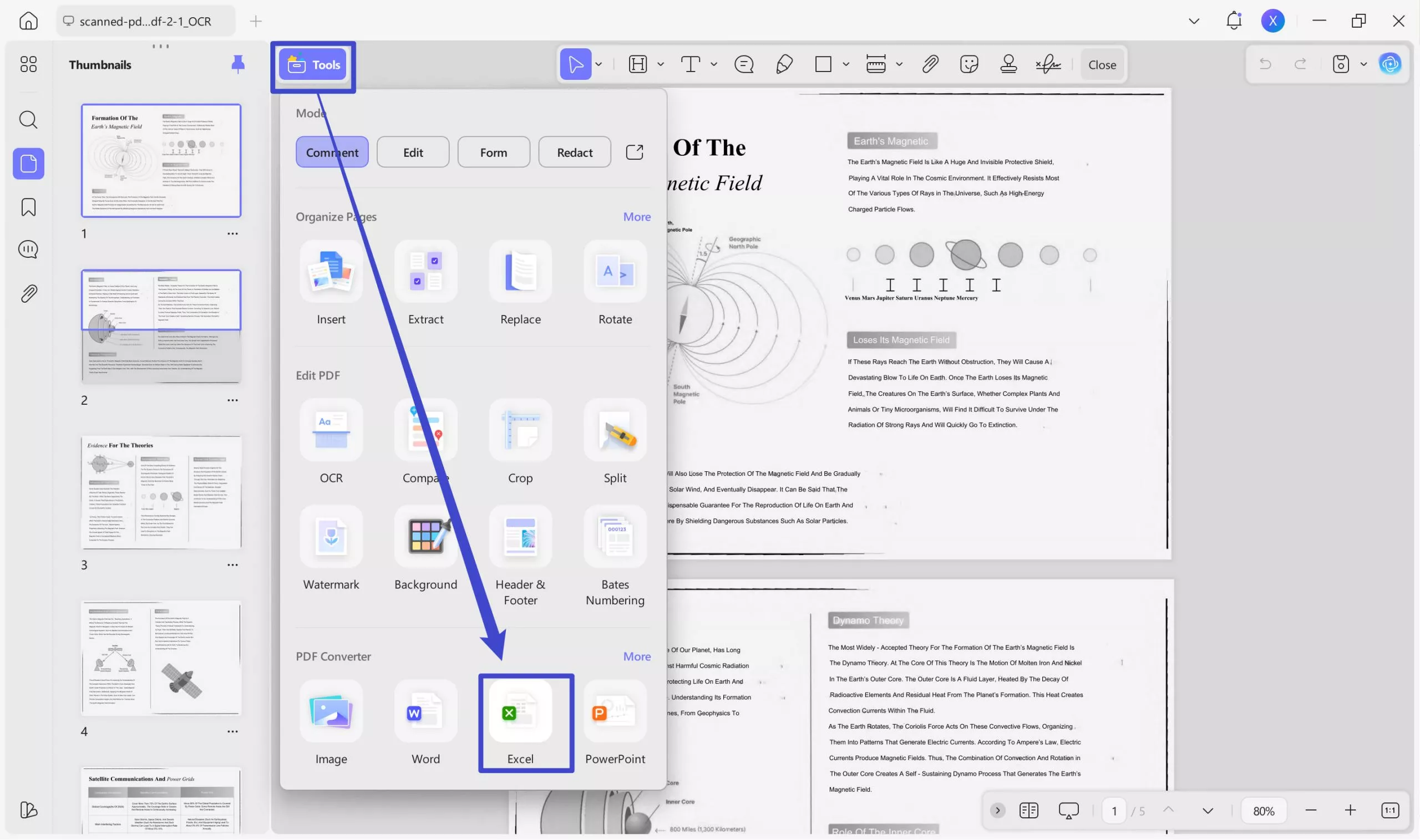Convert the PDF to Excel

[520, 712]
